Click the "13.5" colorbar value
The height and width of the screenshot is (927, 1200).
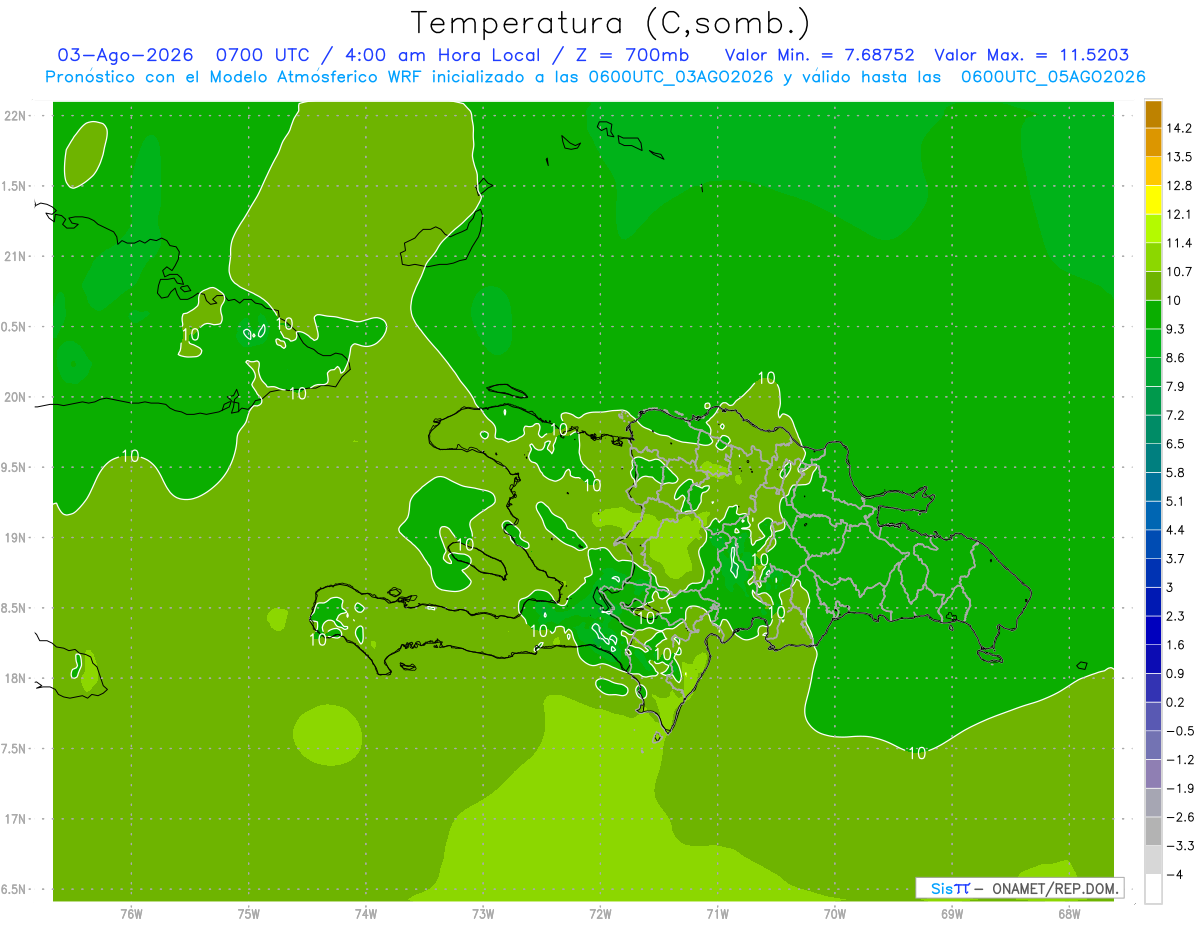pyautogui.click(x=1179, y=157)
